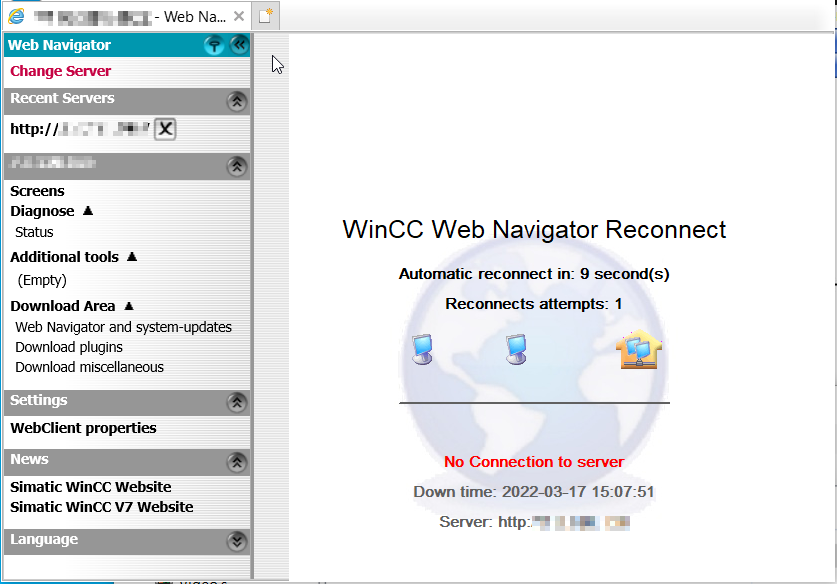The width and height of the screenshot is (837, 584).
Task: Remove the recent server entry with X
Action: [165, 129]
